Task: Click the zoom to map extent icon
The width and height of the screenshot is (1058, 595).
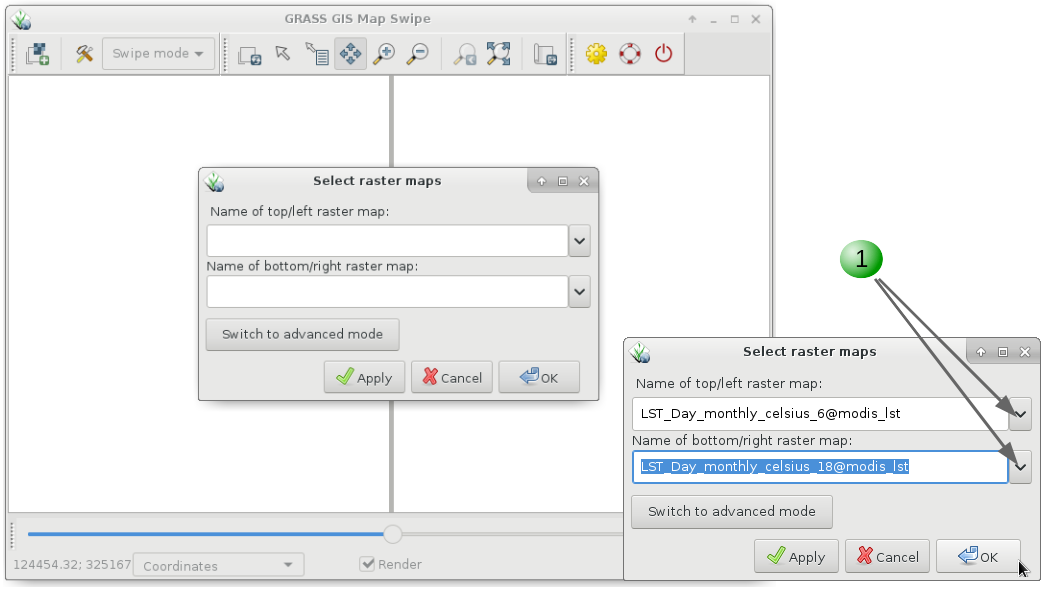Action: click(x=499, y=54)
